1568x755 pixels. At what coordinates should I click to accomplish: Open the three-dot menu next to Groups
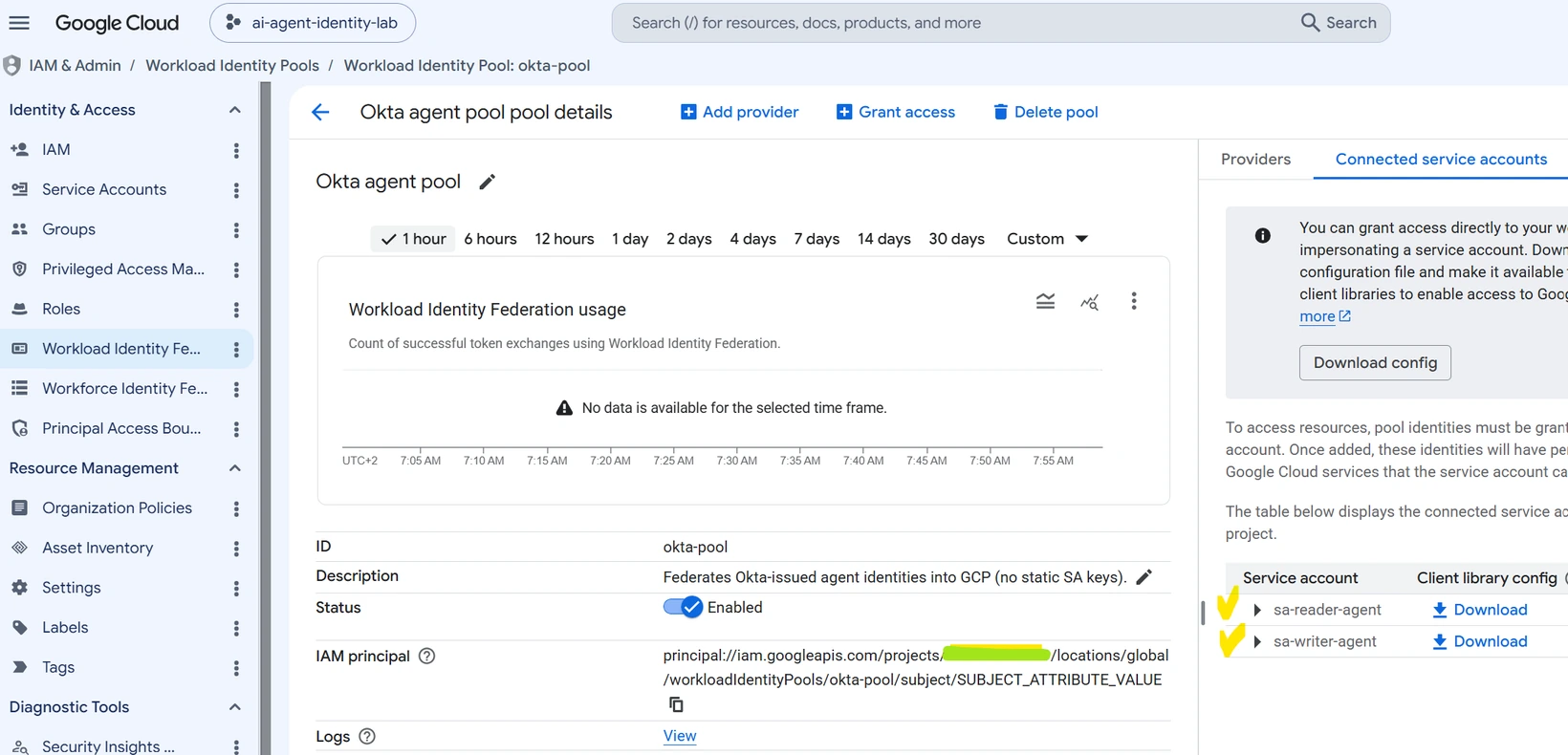tap(236, 230)
